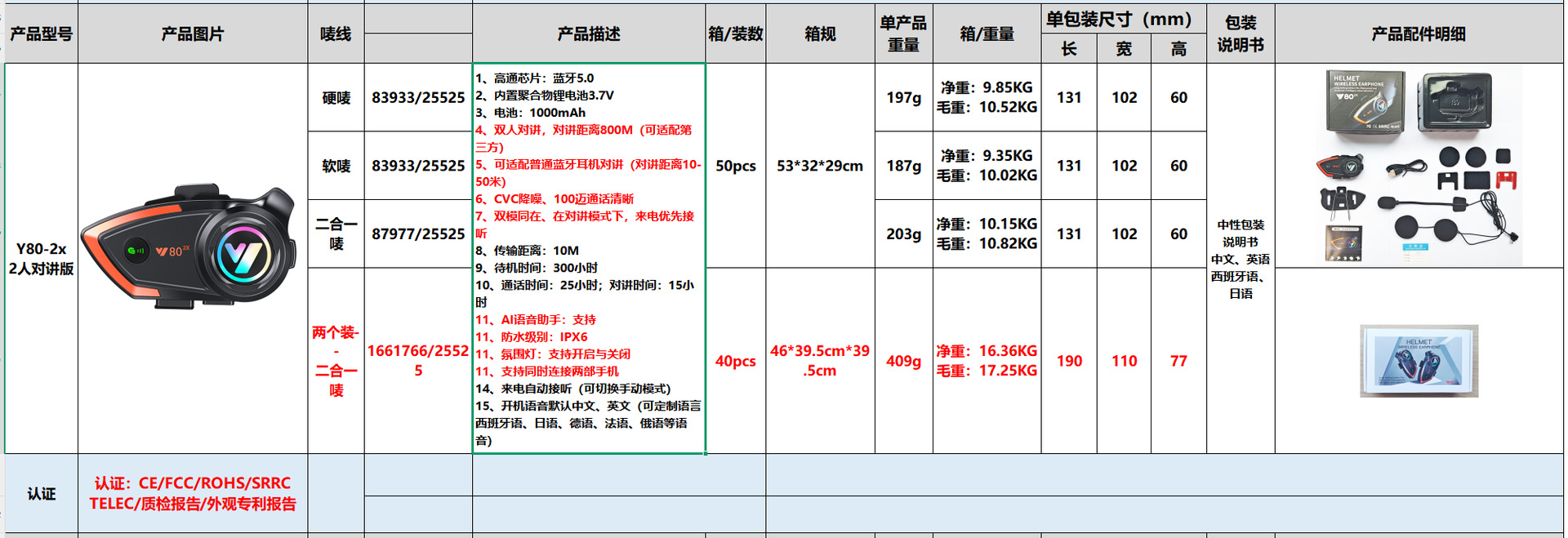
Task: Click the red 1661766/25525 cell
Action: [x=418, y=361]
